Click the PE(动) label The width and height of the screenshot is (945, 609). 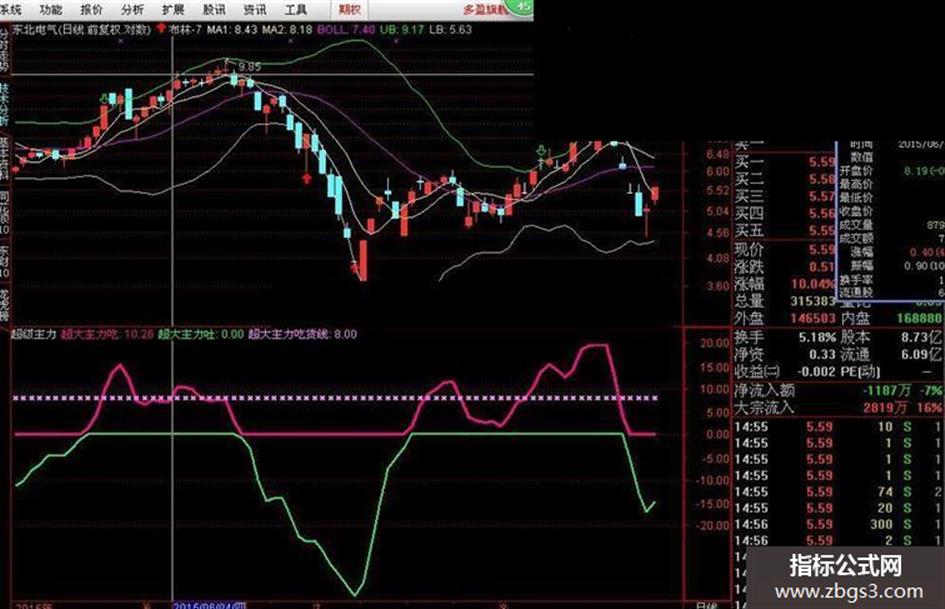coord(861,371)
